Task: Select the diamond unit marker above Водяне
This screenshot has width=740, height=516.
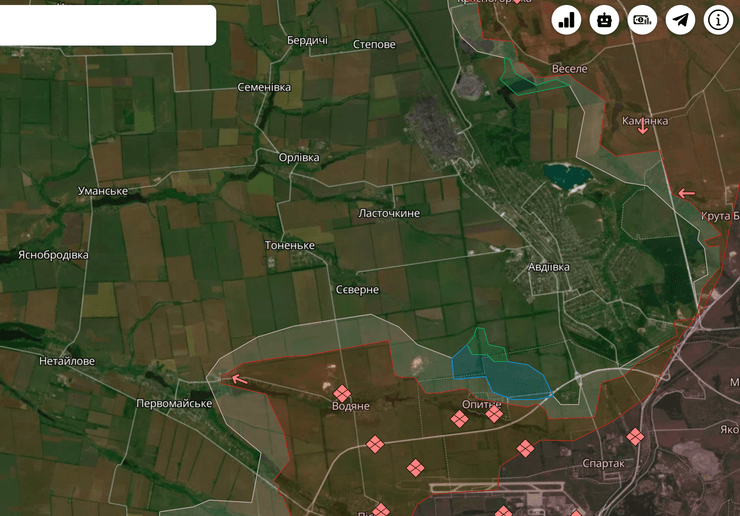Action: tap(342, 393)
